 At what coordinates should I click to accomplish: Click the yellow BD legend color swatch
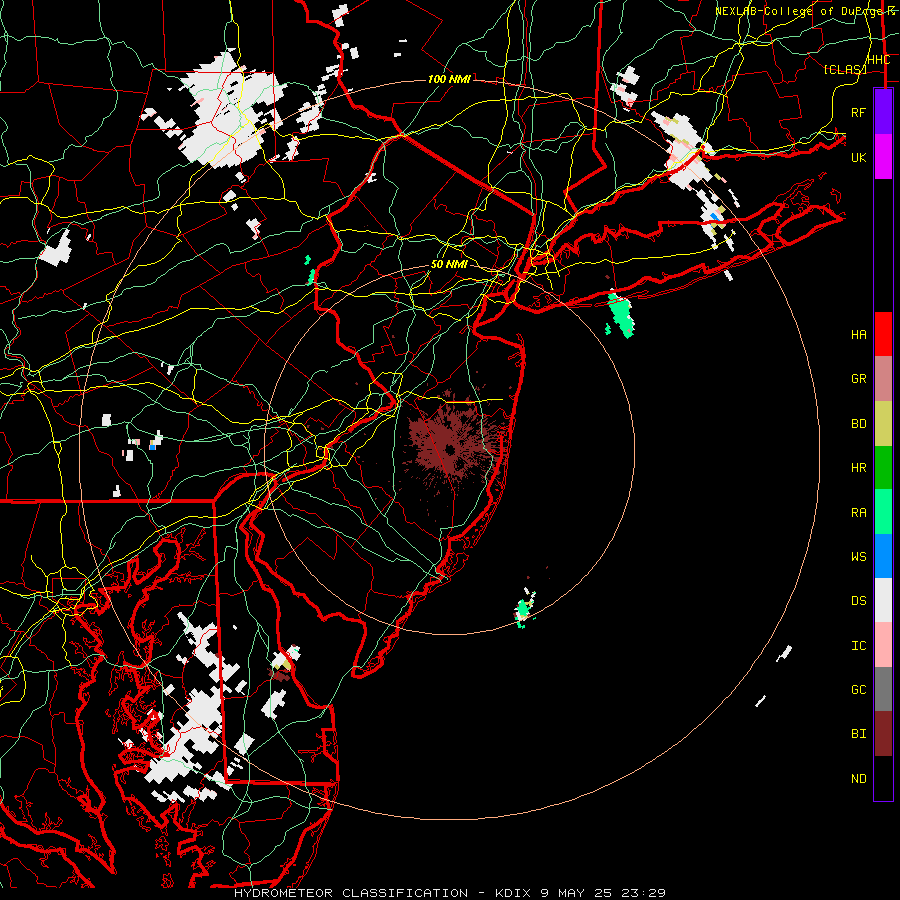coord(883,424)
